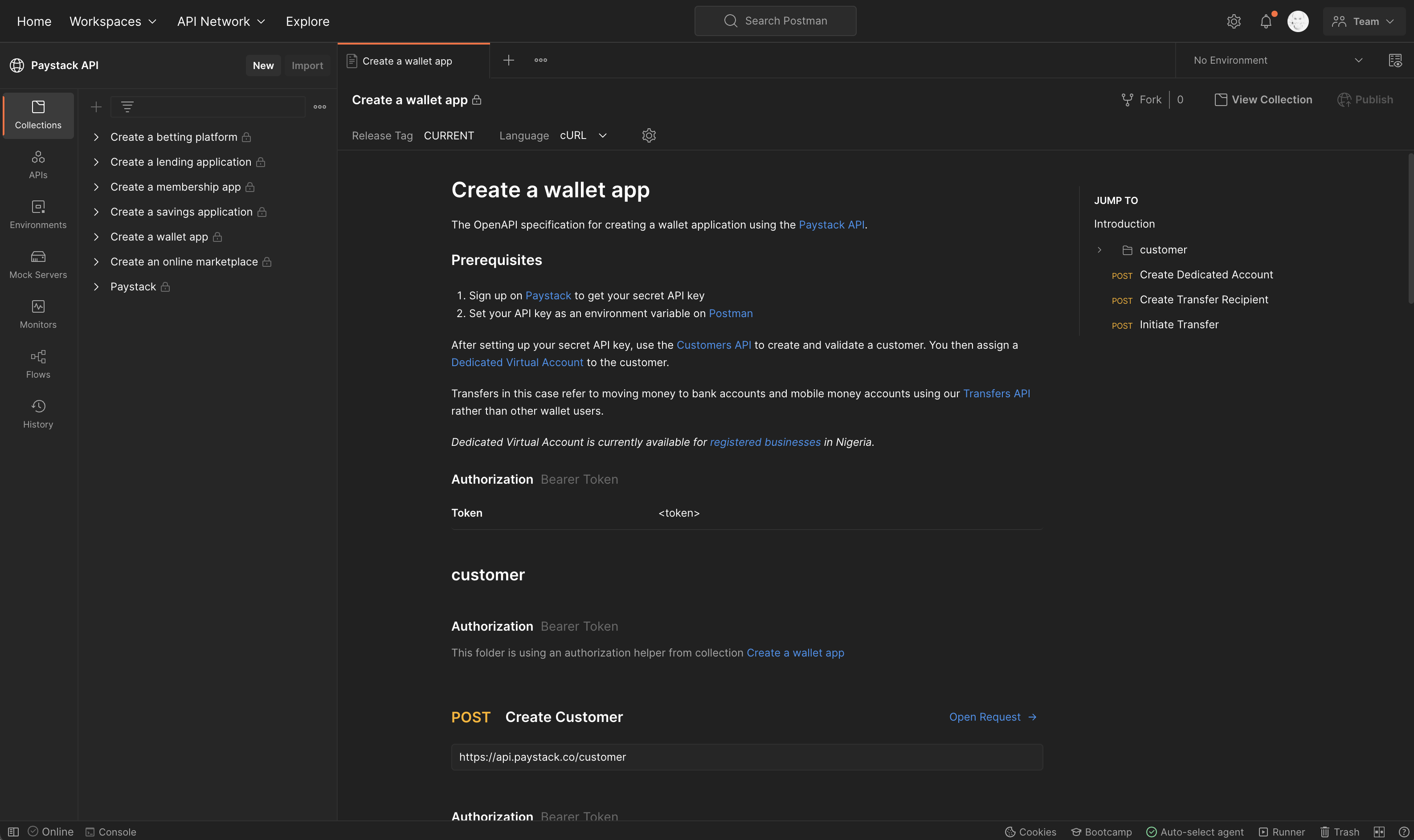Click the New button
This screenshot has height=840, width=1414.
point(263,65)
